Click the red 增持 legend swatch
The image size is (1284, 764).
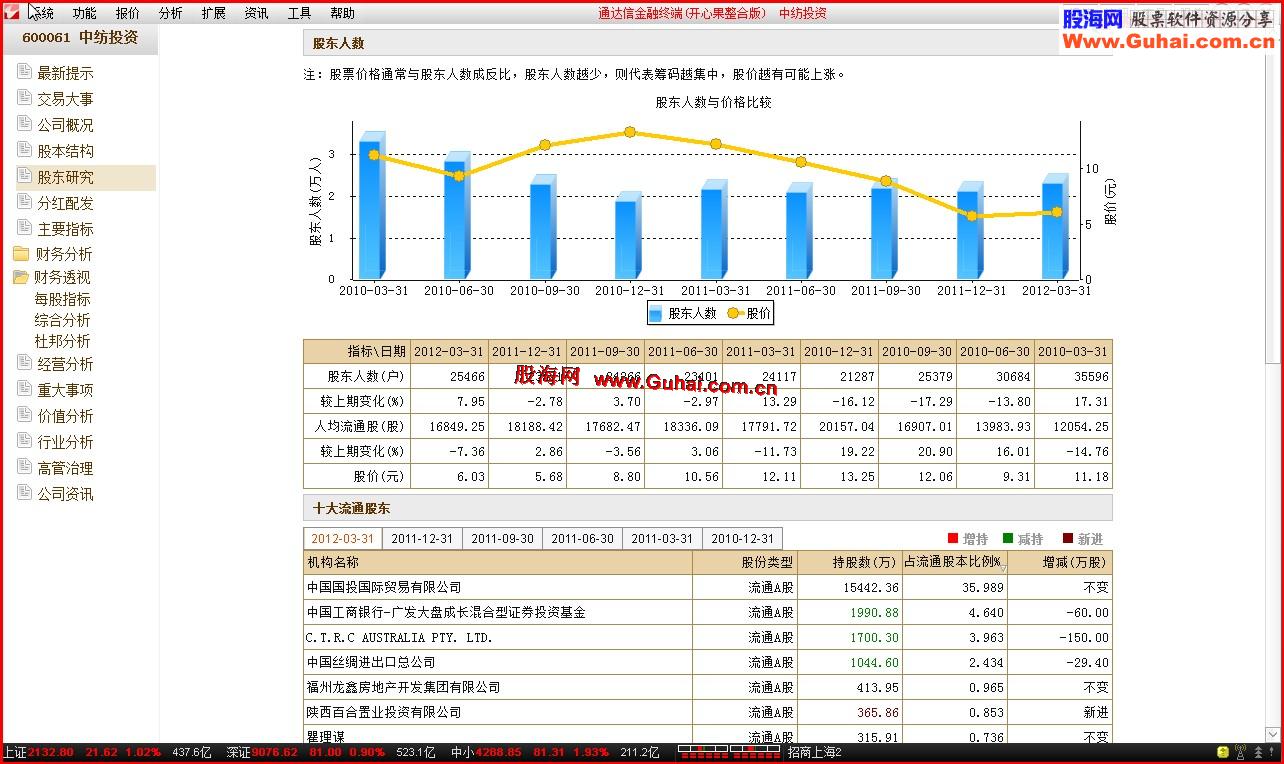[x=953, y=538]
